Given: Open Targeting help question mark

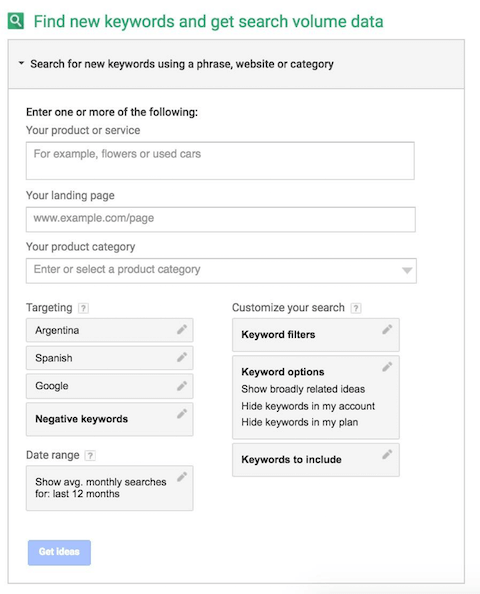Looking at the screenshot, I should (x=83, y=308).
